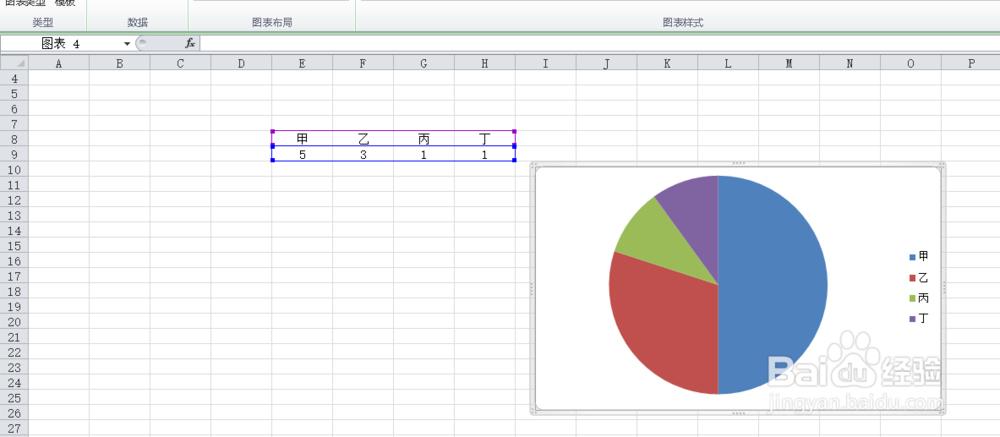
Task: Click the 乙 legend entry
Action: 919,278
